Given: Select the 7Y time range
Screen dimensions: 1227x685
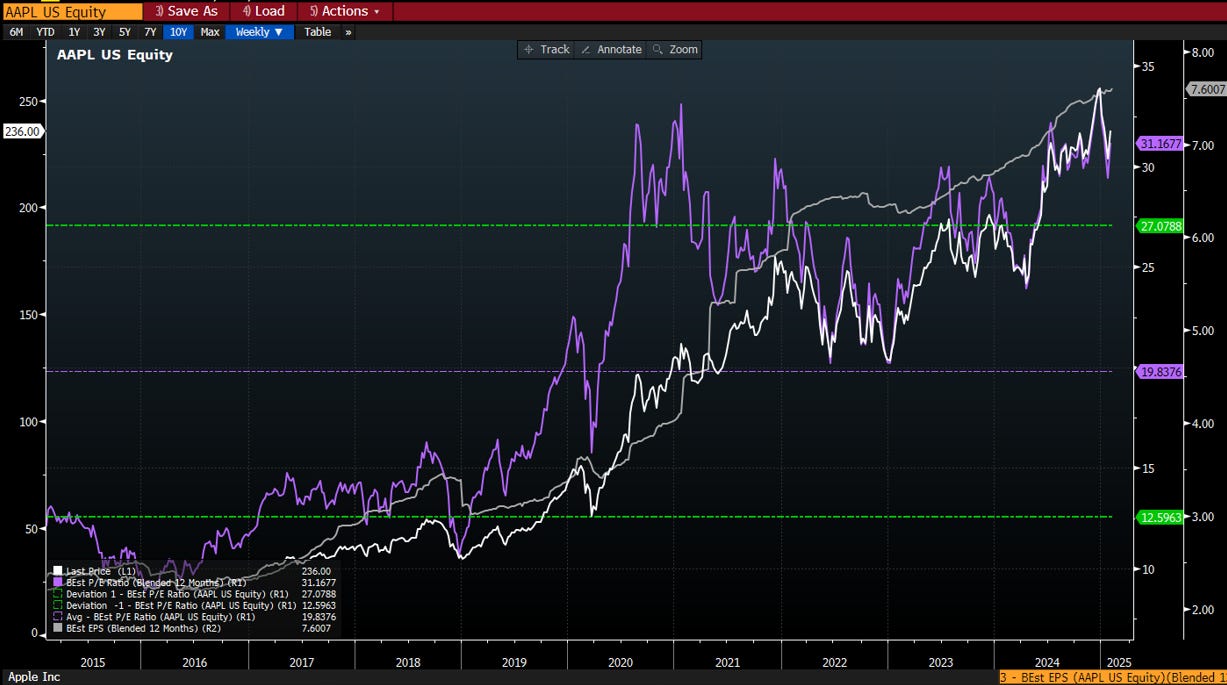Looking at the screenshot, I should tap(150, 32).
